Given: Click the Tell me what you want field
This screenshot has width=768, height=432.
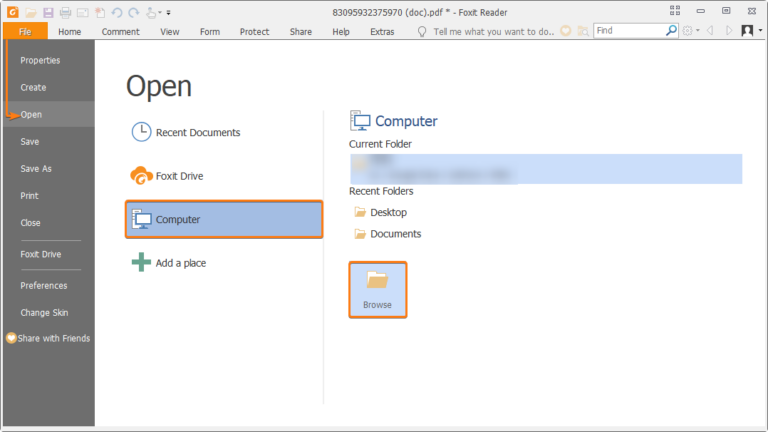Looking at the screenshot, I should [494, 31].
